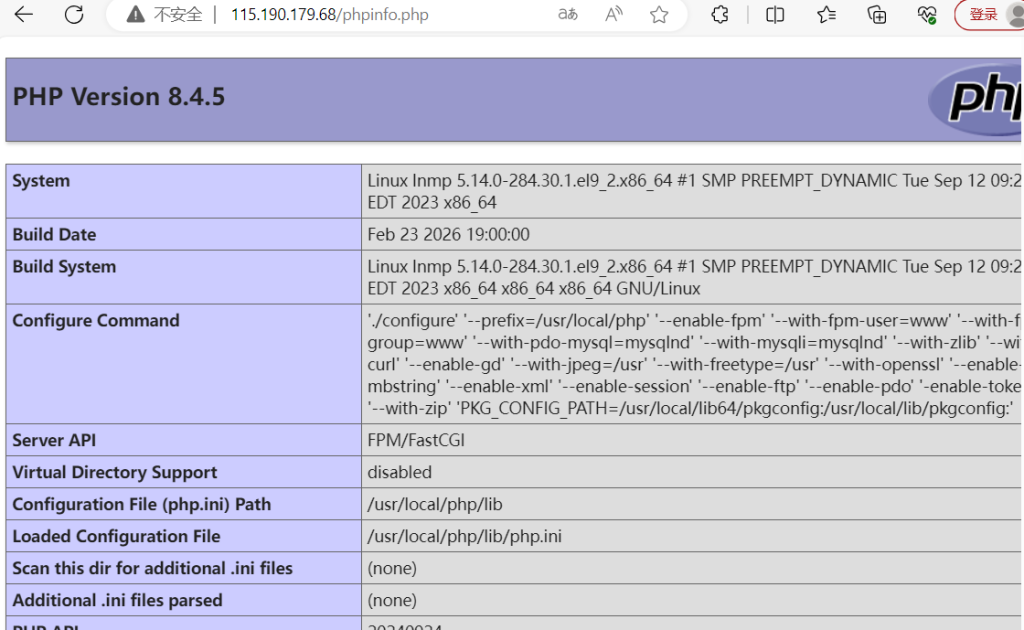Viewport: 1024px width, 630px height.
Task: Click the Configure Command row label
Action: coord(96,321)
